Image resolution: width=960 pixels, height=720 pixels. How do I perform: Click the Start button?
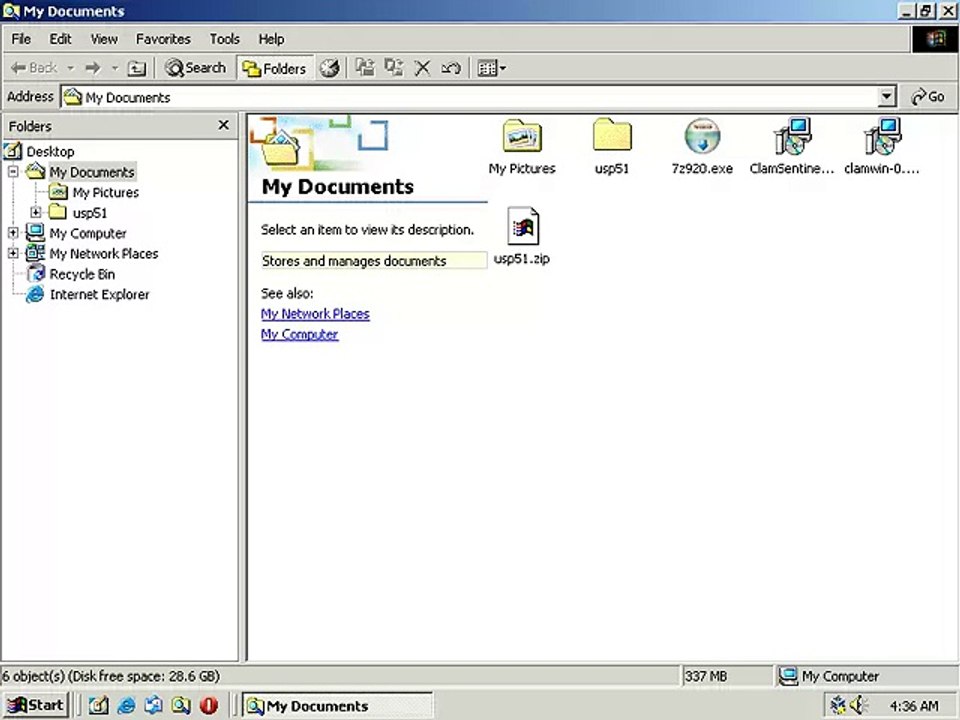(36, 705)
